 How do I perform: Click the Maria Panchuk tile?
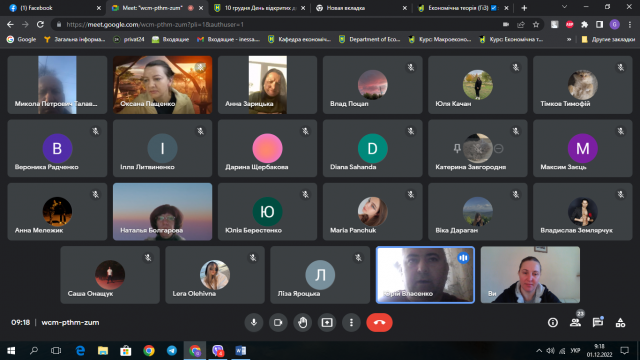[x=372, y=211]
